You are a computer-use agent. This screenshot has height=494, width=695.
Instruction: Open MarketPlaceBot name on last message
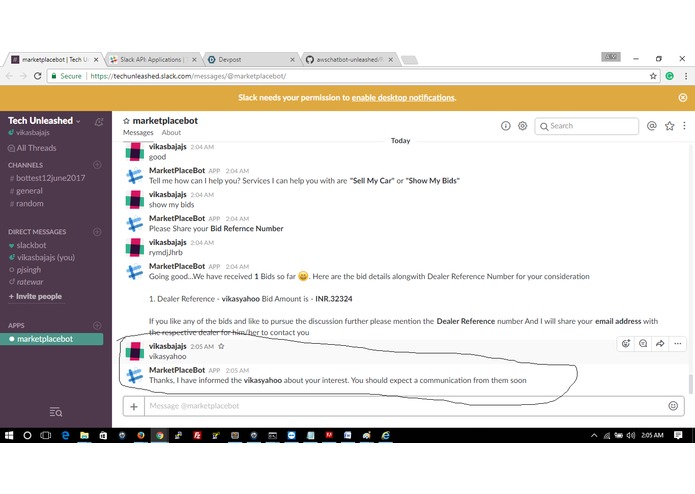tap(177, 370)
